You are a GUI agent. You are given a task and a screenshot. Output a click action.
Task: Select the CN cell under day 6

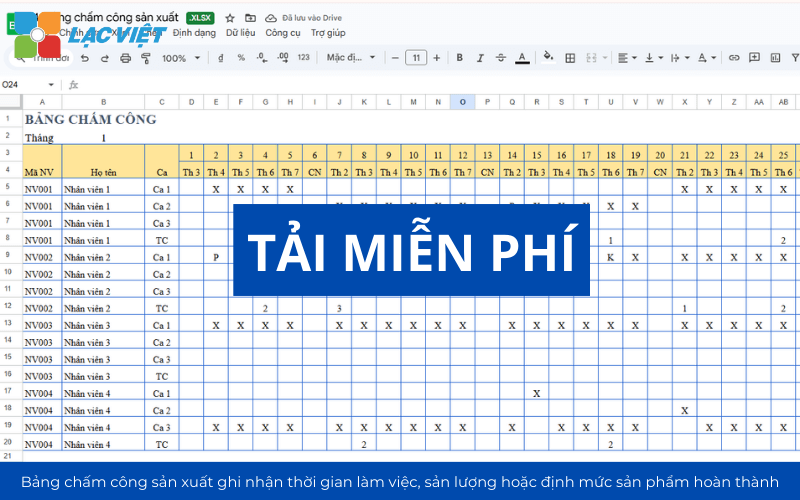pyautogui.click(x=315, y=172)
